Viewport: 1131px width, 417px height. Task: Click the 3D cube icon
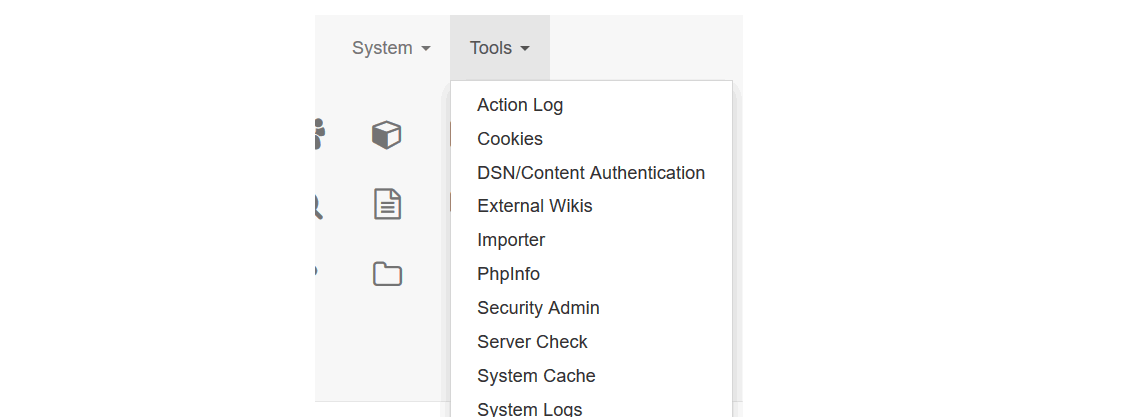(387, 135)
